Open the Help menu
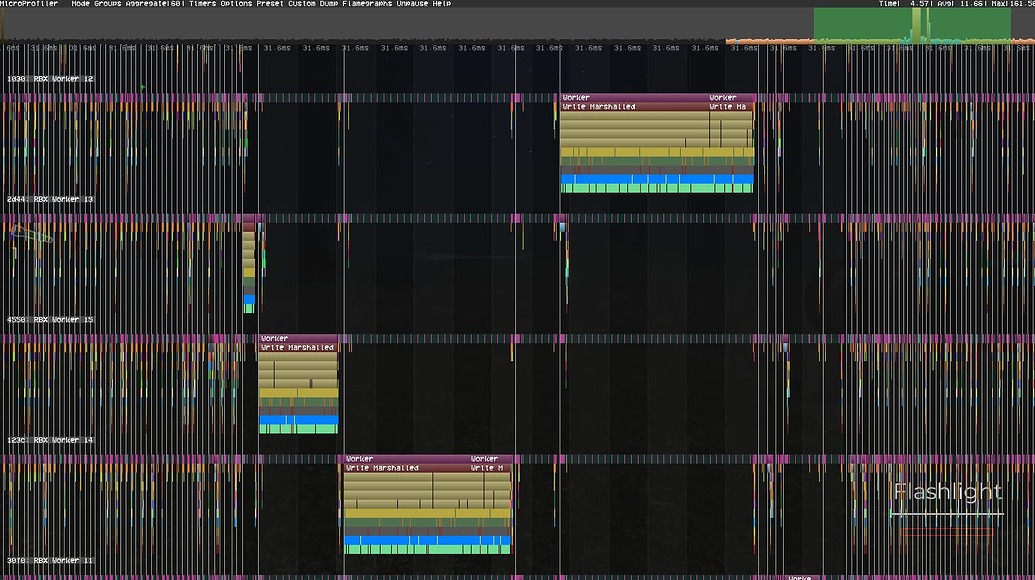 [x=441, y=4]
